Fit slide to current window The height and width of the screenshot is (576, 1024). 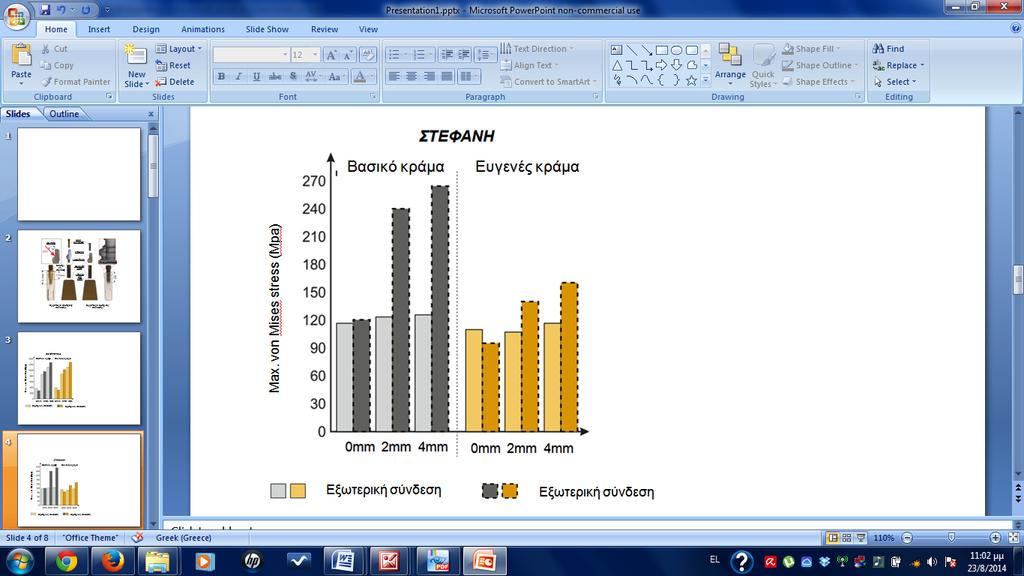[1014, 537]
